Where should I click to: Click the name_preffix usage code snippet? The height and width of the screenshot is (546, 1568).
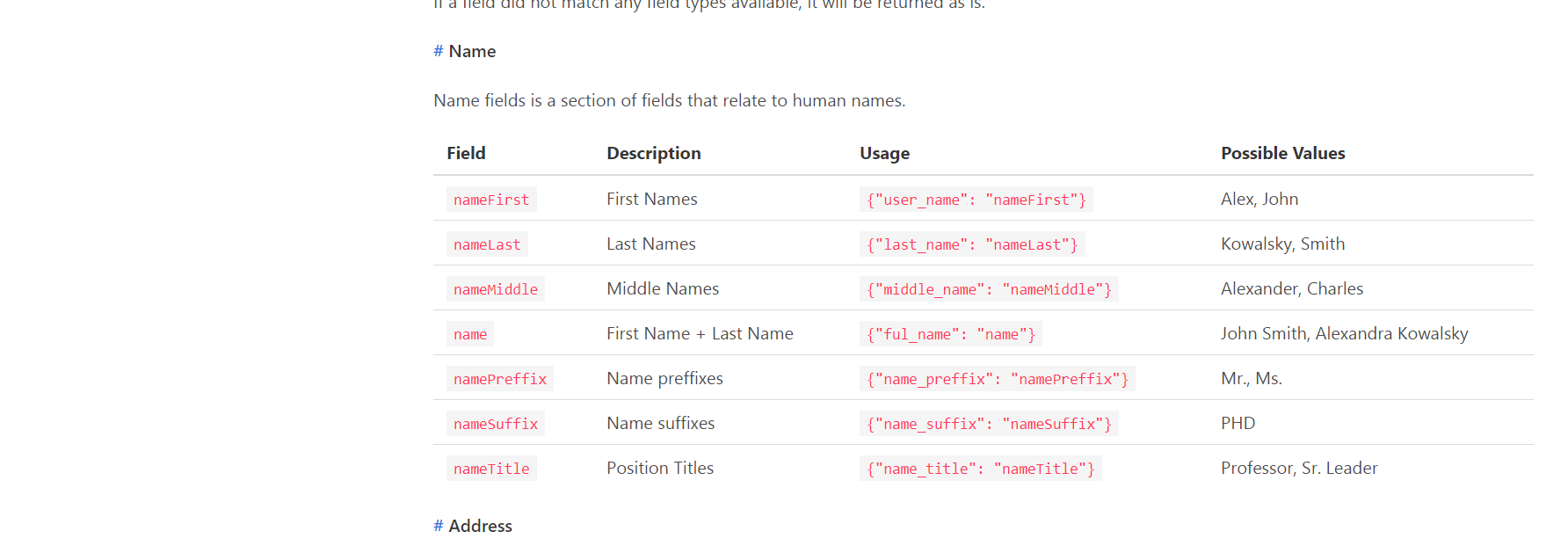point(998,379)
